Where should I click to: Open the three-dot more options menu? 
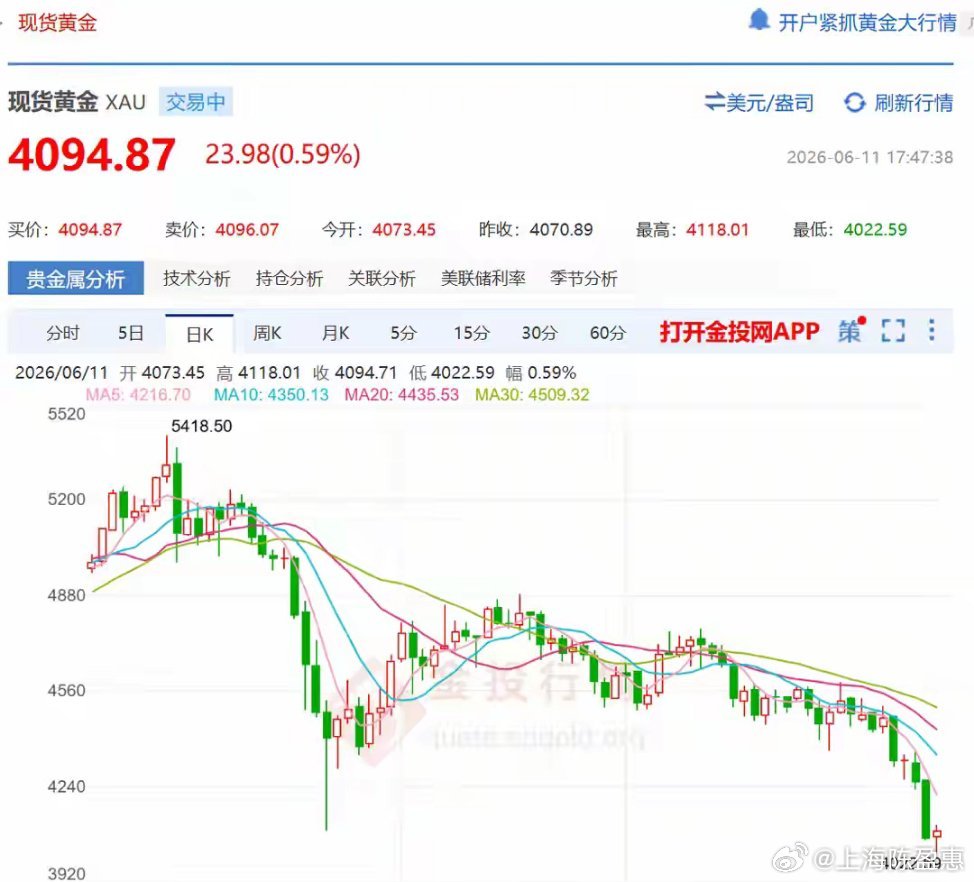[x=932, y=330]
